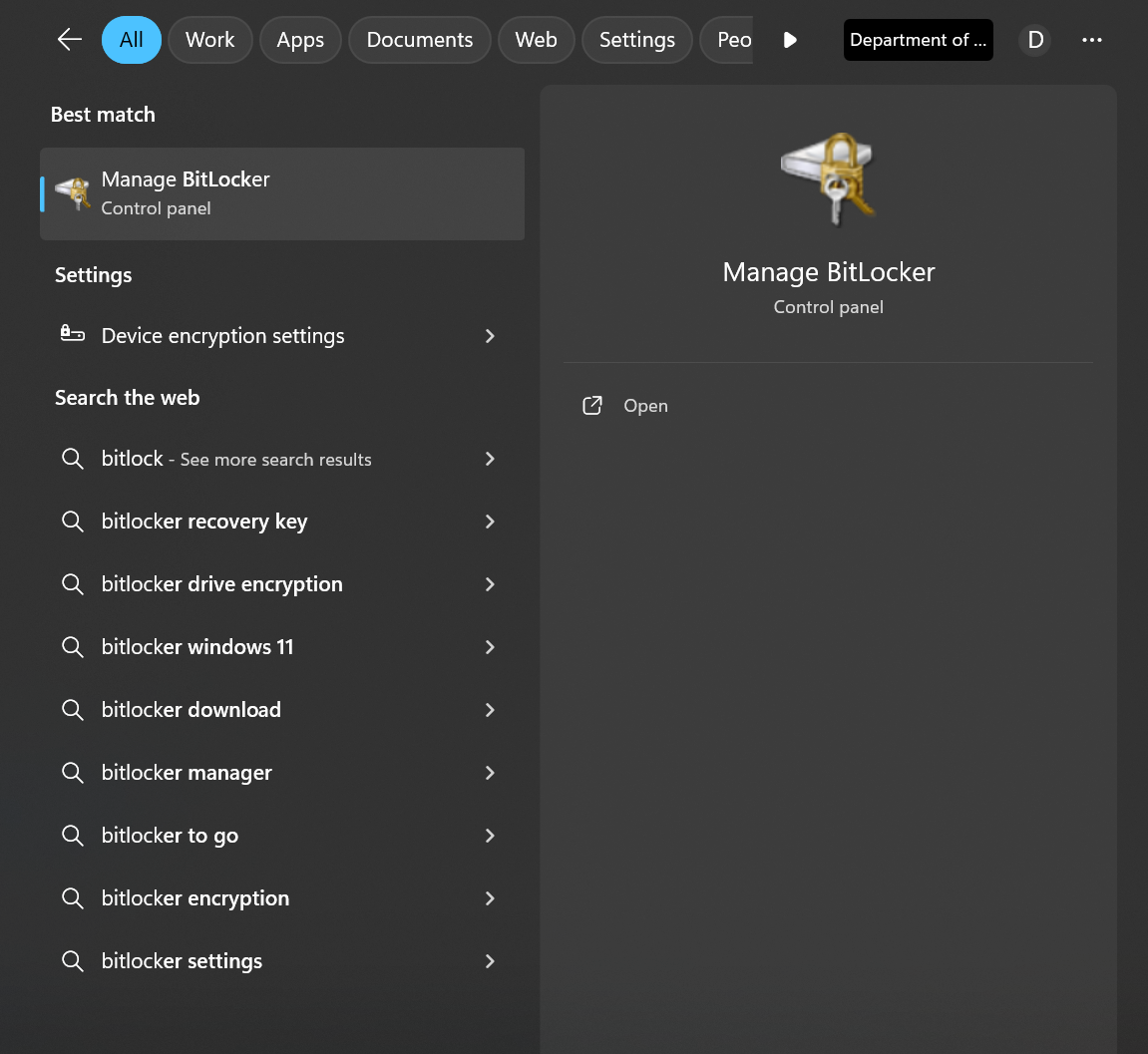Open Device encryption settings result
This screenshot has width=1148, height=1054.
point(282,336)
